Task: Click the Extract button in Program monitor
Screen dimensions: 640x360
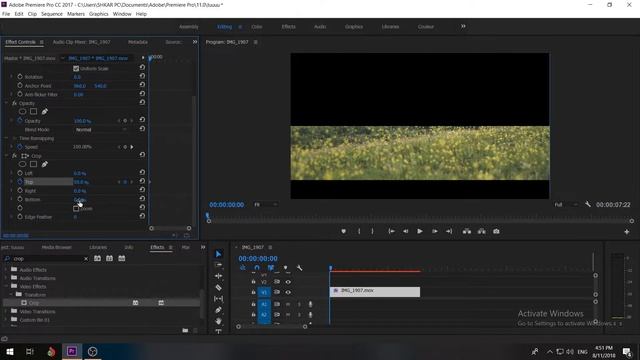Action: [482, 231]
